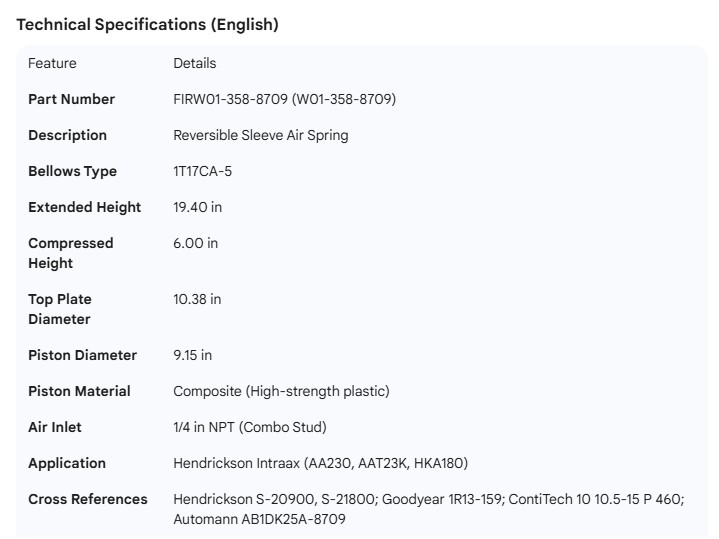Click the Feature column header
The height and width of the screenshot is (539, 719).
52,63
